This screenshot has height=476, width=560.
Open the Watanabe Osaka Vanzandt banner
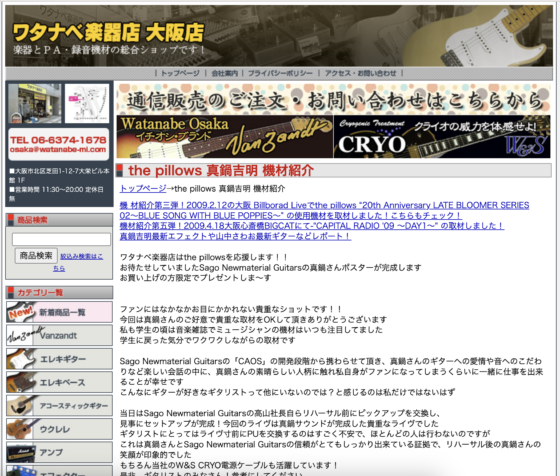tap(225, 137)
